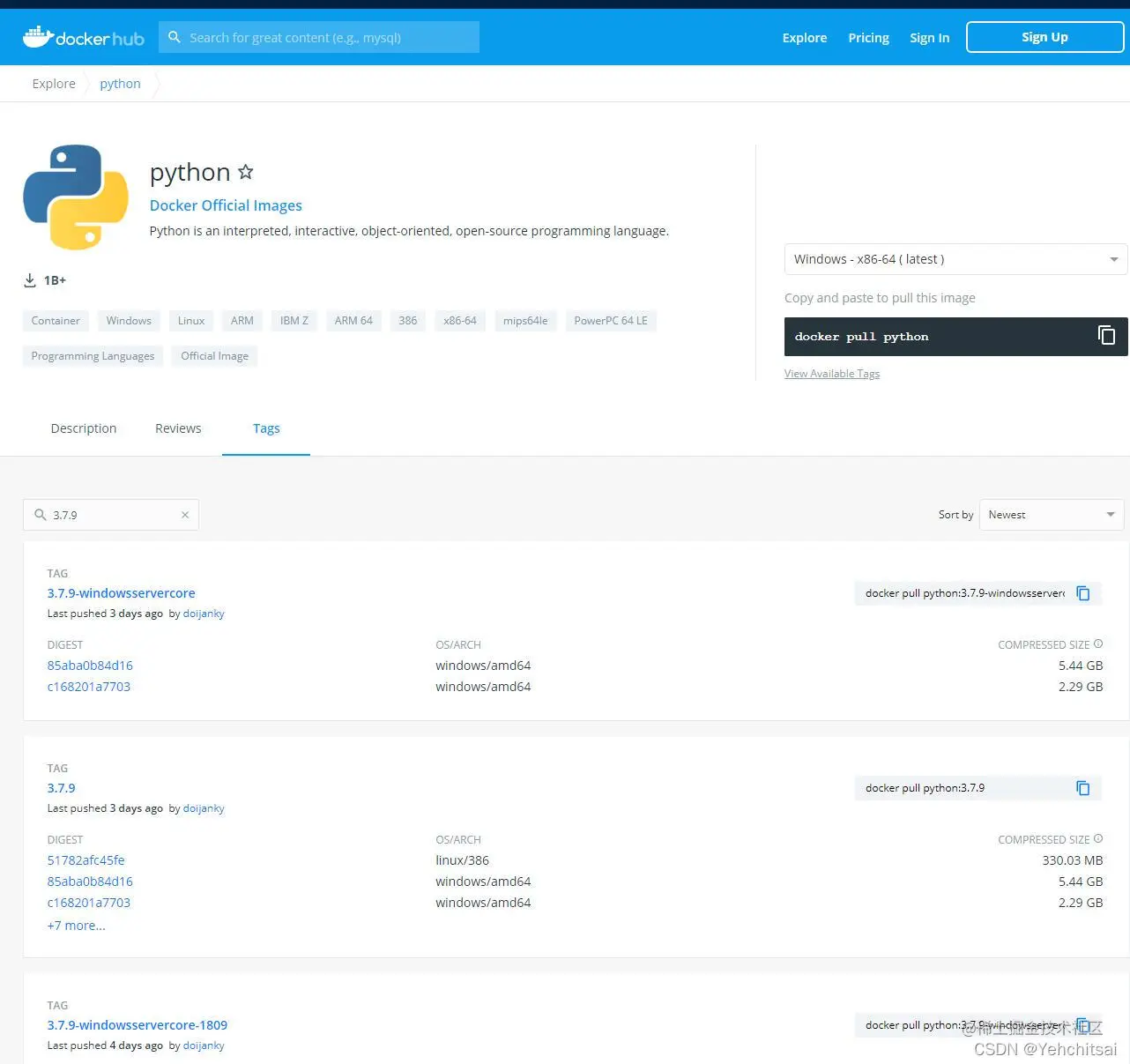Open the 3.7.9-windowsservercore tag link
The width and height of the screenshot is (1130, 1064).
point(121,593)
